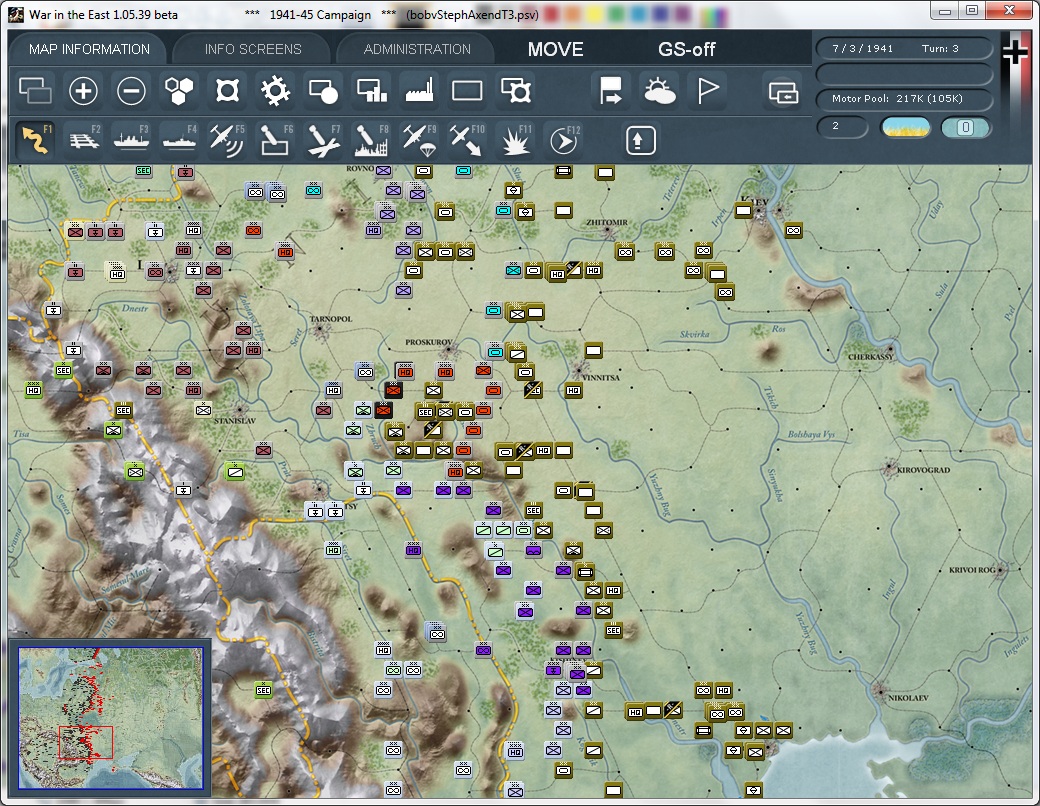
Task: Select F6 bomb unit mode
Action: tap(275, 139)
